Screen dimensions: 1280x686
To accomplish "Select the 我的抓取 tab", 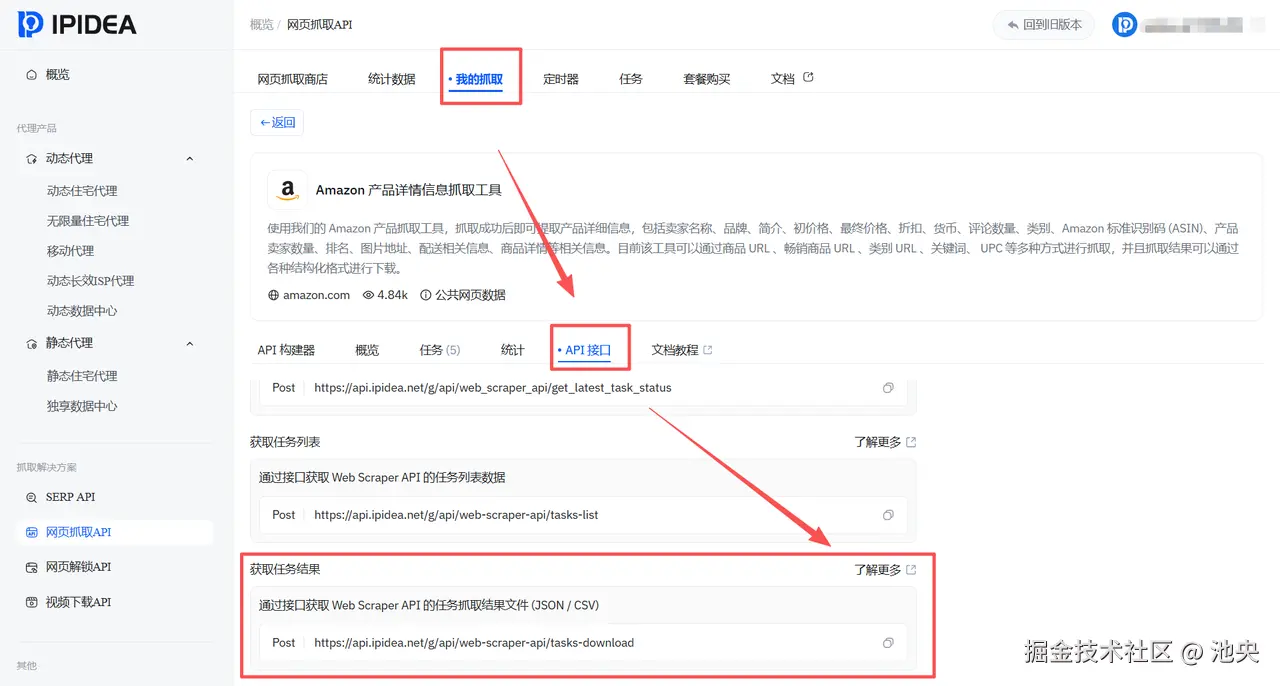I will click(475, 79).
